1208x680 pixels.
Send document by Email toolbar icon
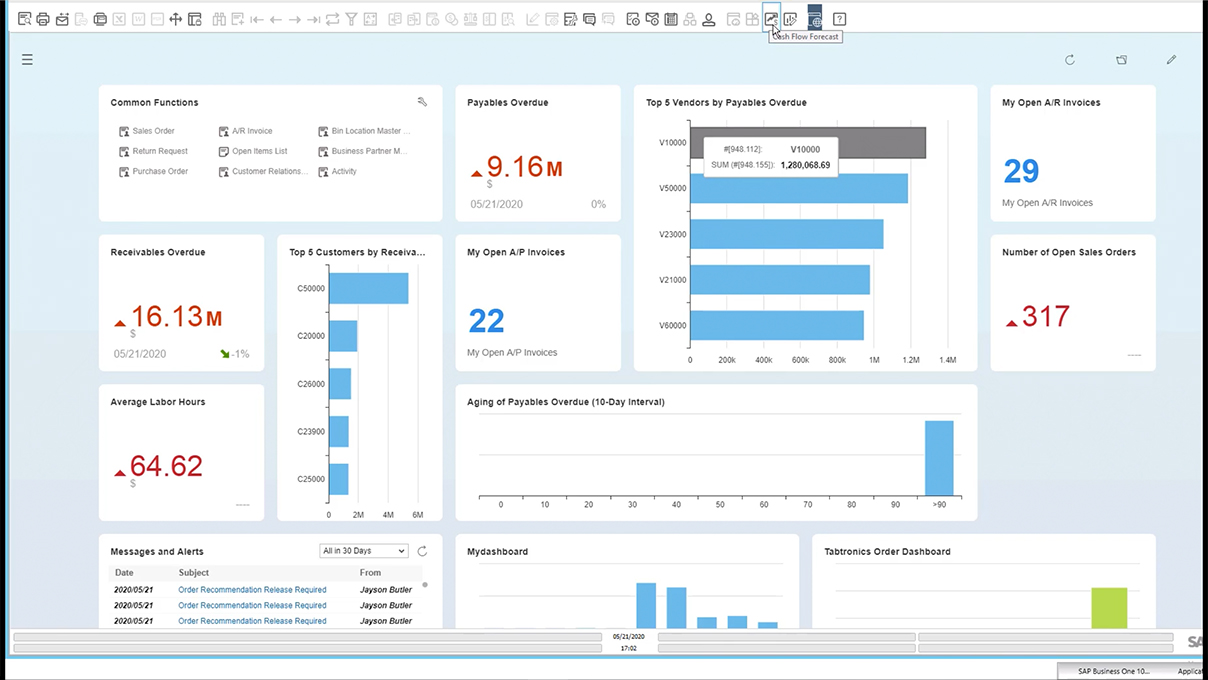pyautogui.click(x=62, y=19)
